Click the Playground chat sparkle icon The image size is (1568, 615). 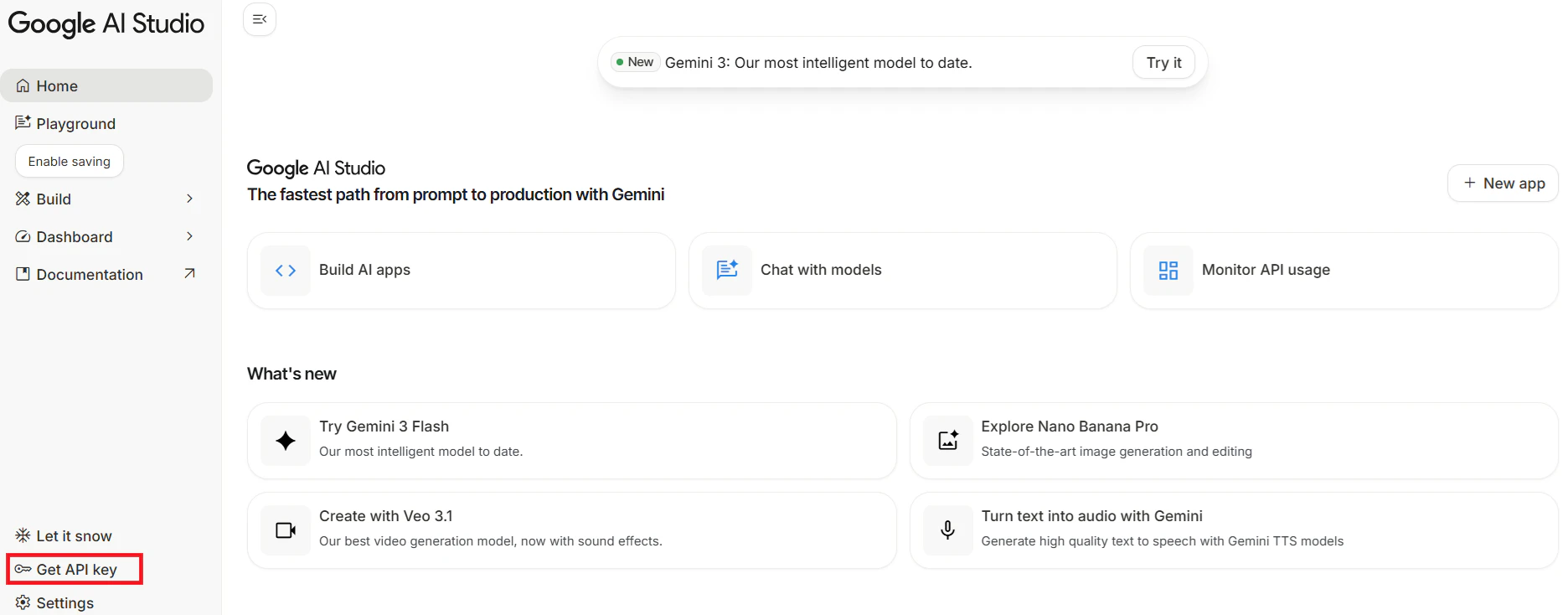click(23, 123)
